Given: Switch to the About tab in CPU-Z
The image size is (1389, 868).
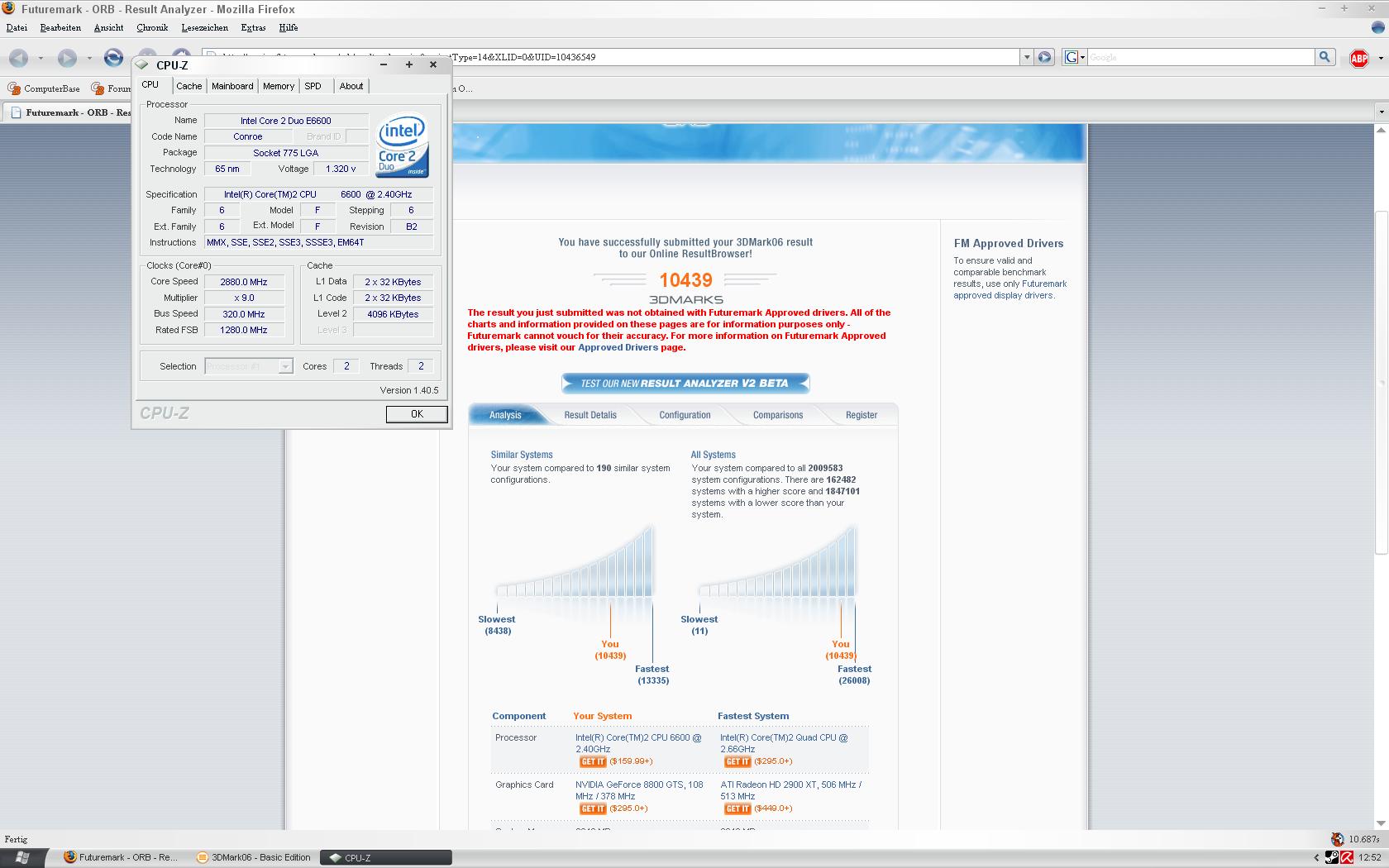Looking at the screenshot, I should click(351, 86).
